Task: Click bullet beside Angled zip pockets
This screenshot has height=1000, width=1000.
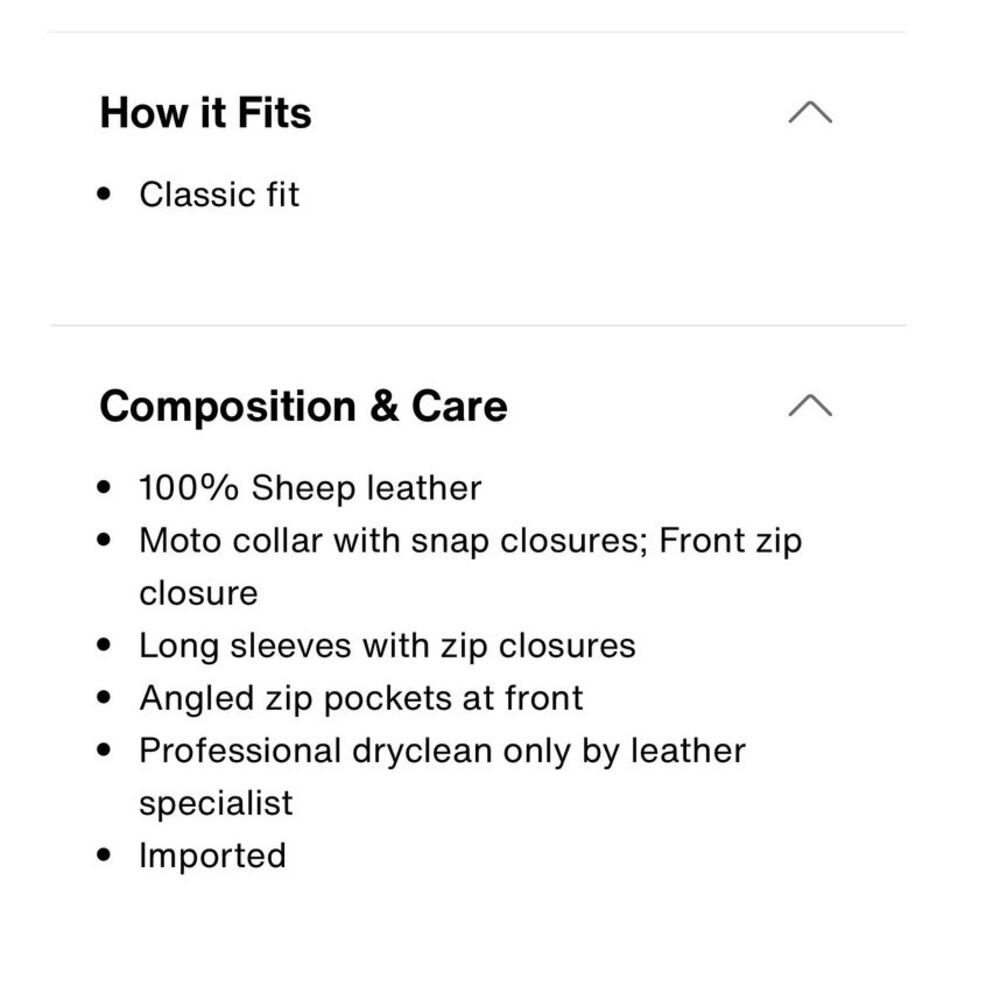Action: 104,697
